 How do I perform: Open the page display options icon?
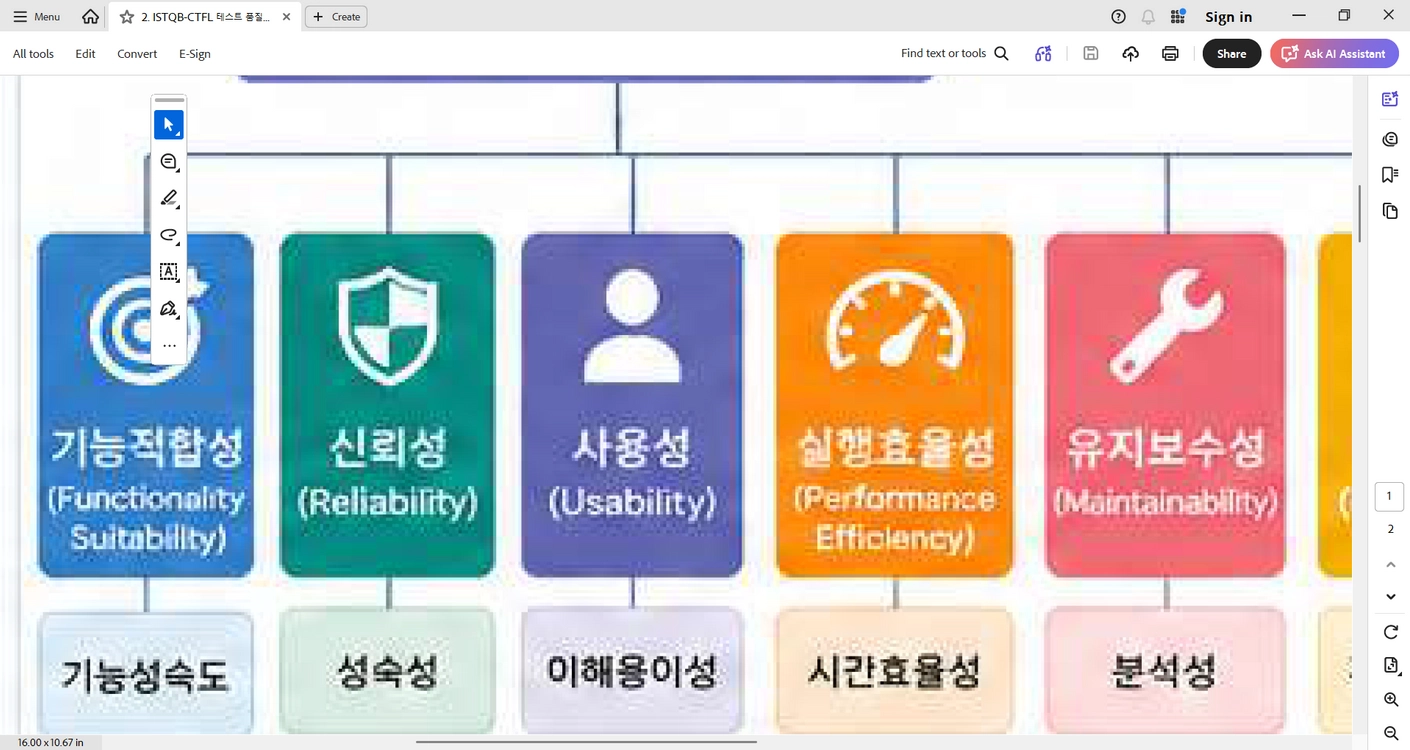(1390, 666)
